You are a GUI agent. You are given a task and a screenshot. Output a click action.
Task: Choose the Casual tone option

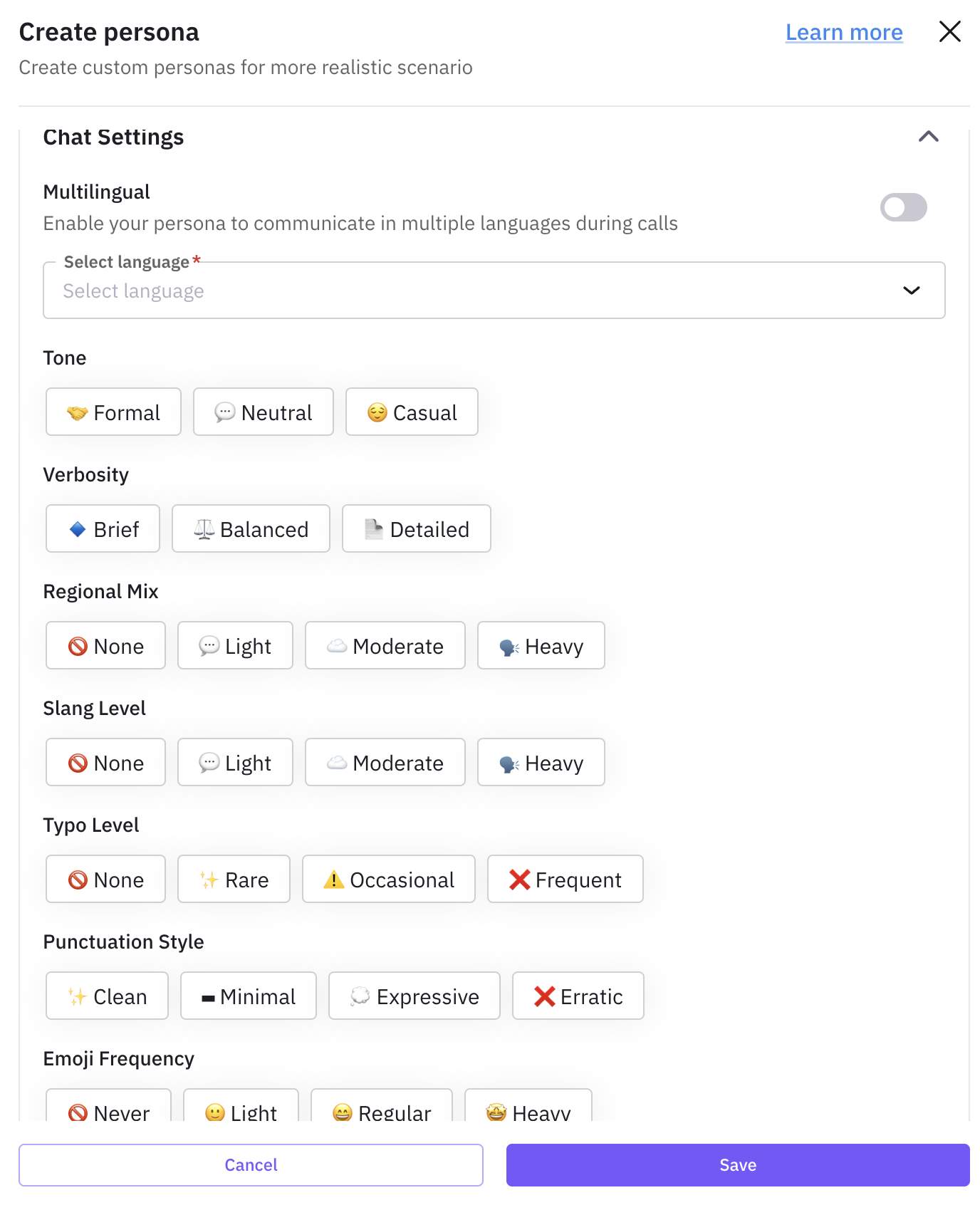point(412,412)
